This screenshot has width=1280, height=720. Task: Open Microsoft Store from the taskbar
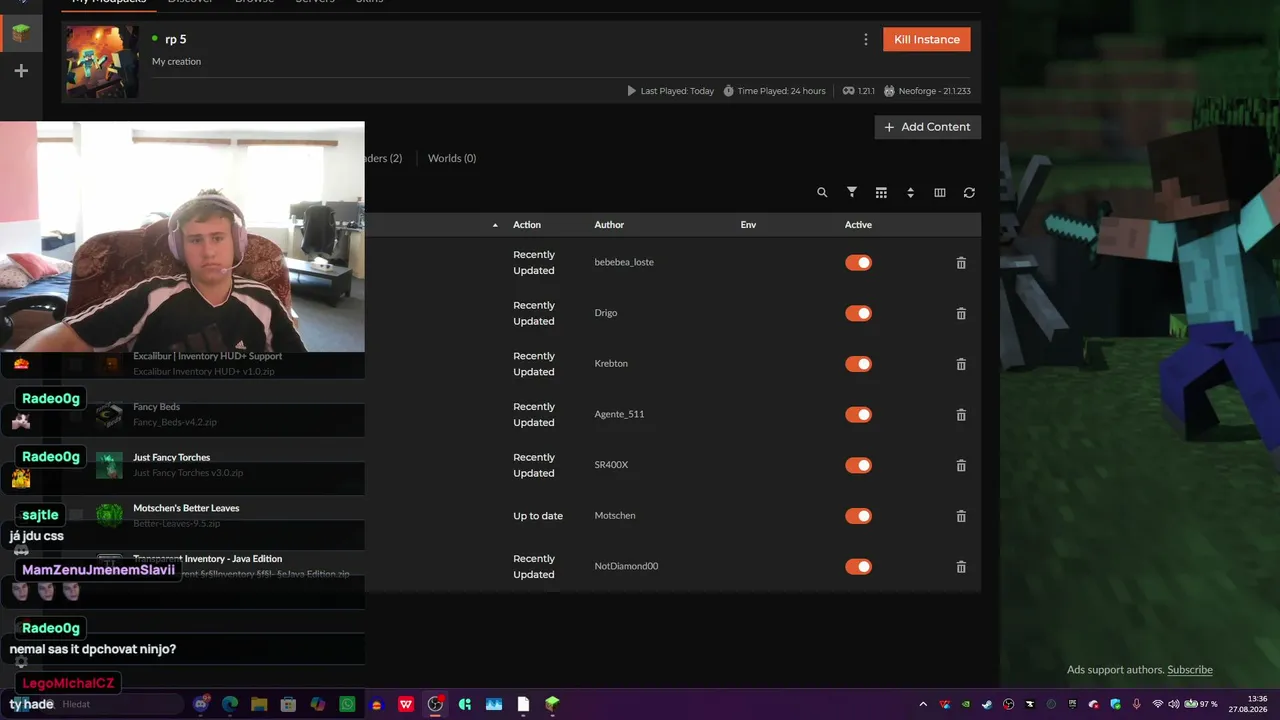point(288,704)
